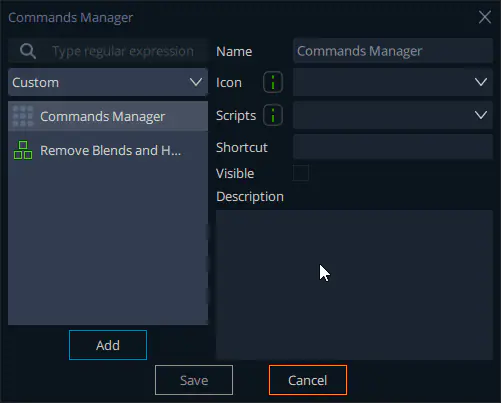Click the green blocks icon for Remove Blends
Image resolution: width=501 pixels, height=403 pixels.
23,150
